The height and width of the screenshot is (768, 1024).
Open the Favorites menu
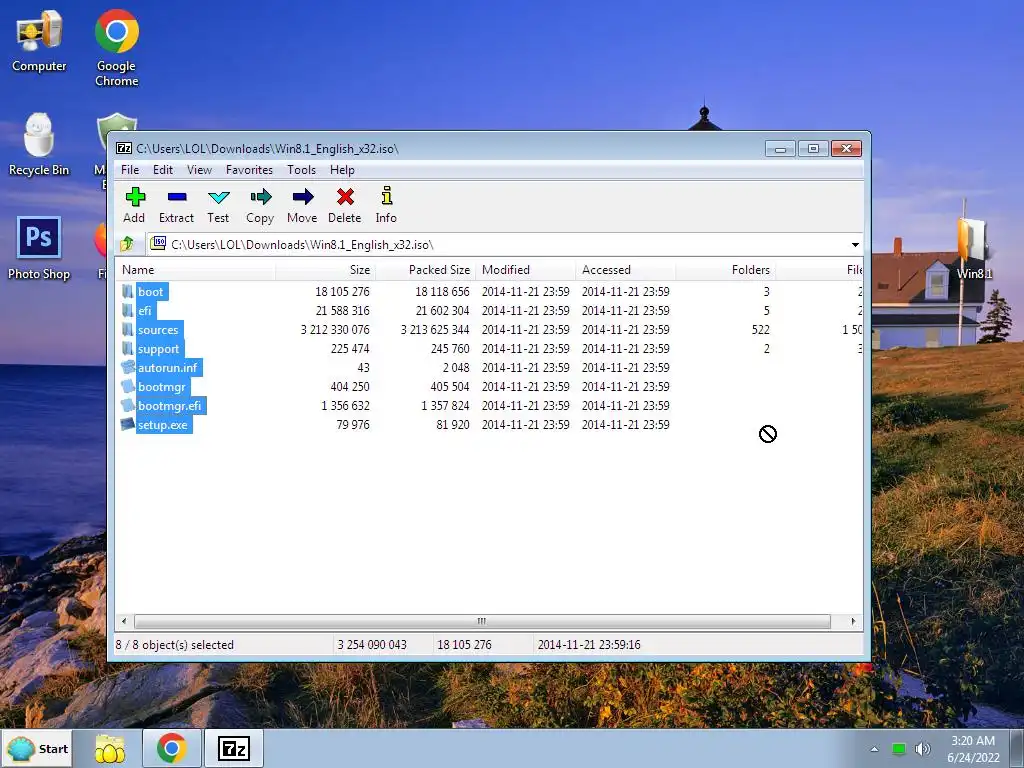click(x=249, y=170)
